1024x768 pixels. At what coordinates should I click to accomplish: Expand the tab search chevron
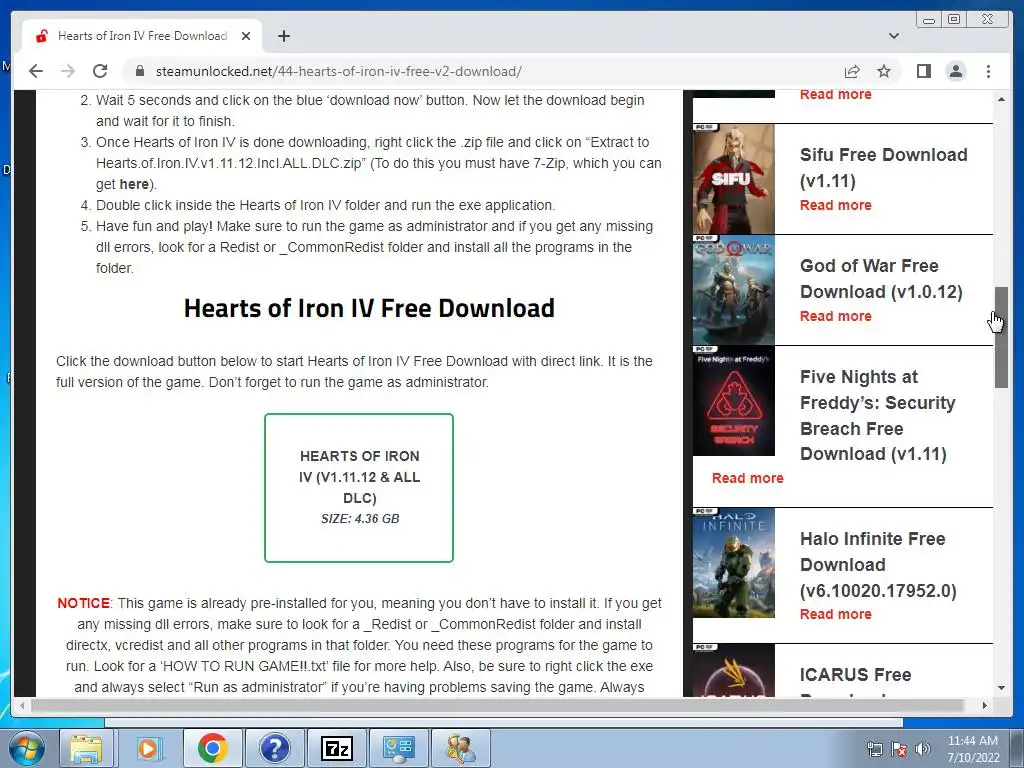pos(893,36)
